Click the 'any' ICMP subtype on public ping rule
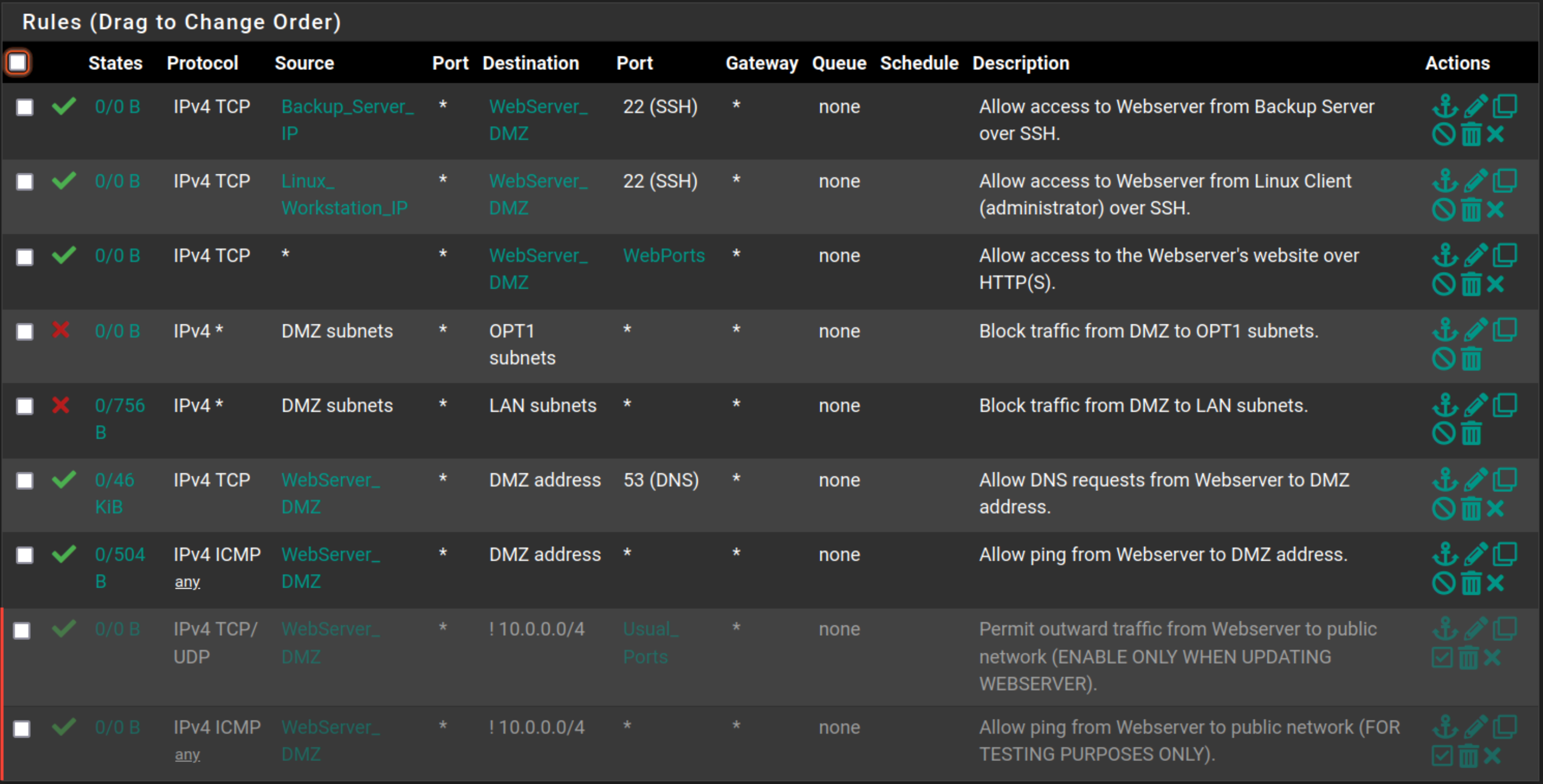This screenshot has width=1543, height=784. click(x=187, y=755)
